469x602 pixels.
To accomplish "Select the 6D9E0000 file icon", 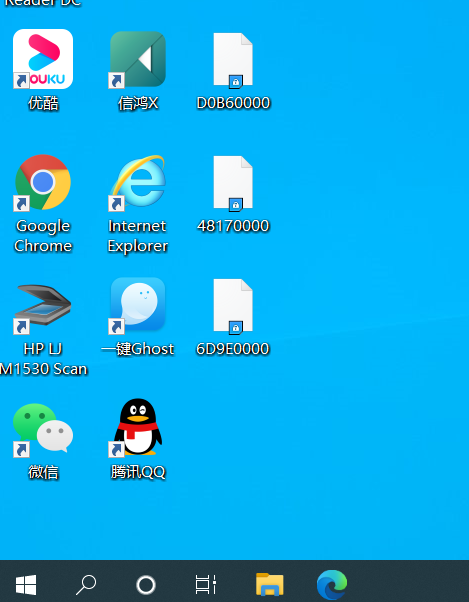I will coord(233,306).
